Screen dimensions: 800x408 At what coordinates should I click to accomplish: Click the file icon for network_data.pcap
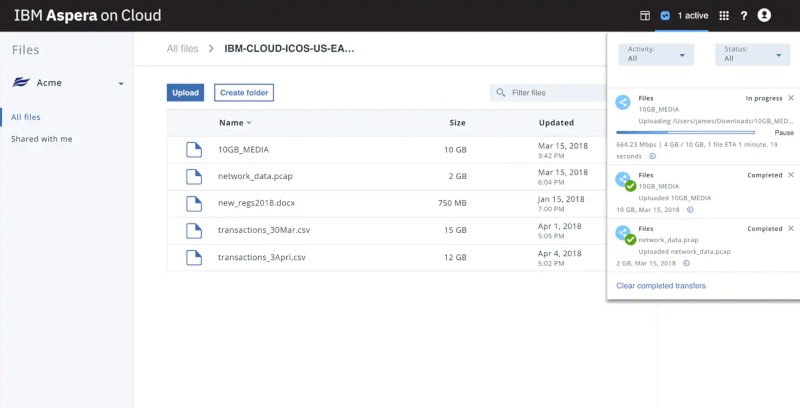pyautogui.click(x=194, y=176)
